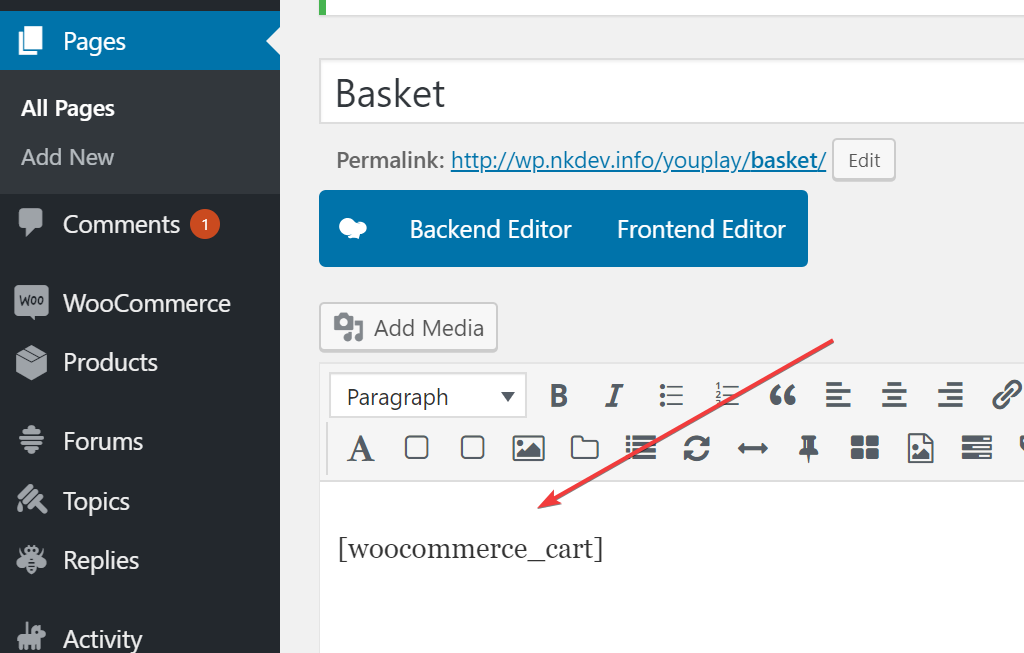This screenshot has height=653, width=1024.
Task: Click the pushpin icon in toolbar
Action: pos(808,448)
